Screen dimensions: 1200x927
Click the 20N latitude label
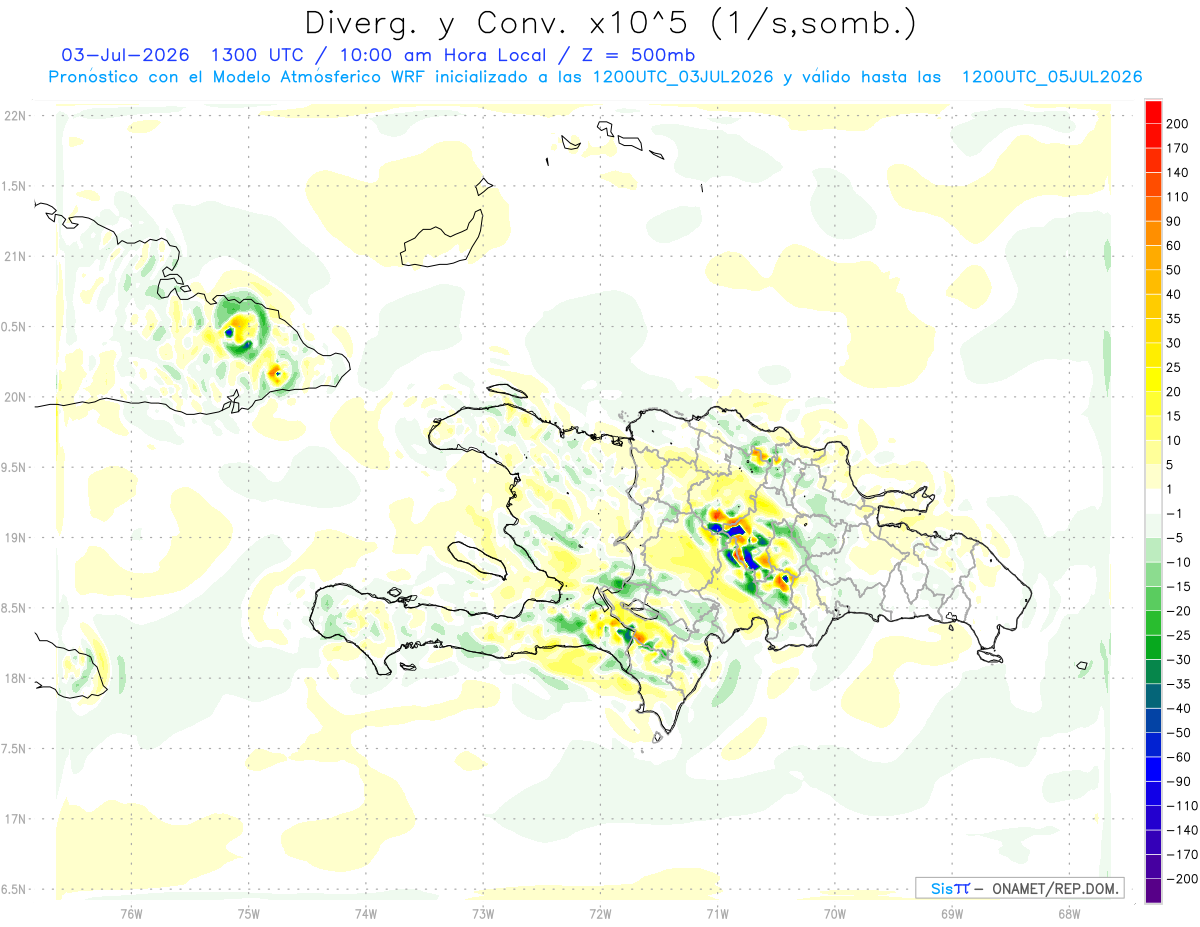click(x=15, y=397)
